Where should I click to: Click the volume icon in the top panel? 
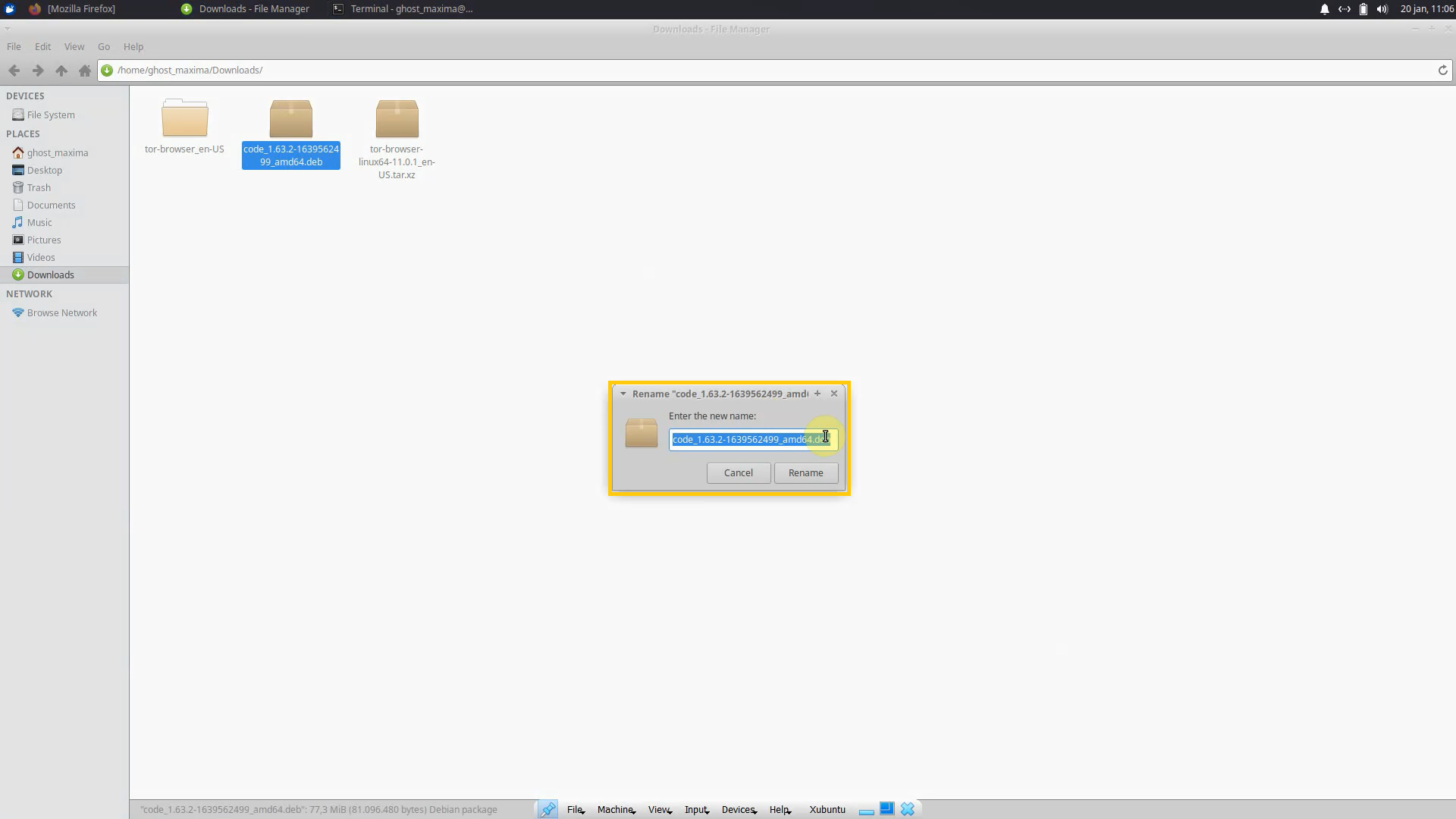click(x=1381, y=8)
